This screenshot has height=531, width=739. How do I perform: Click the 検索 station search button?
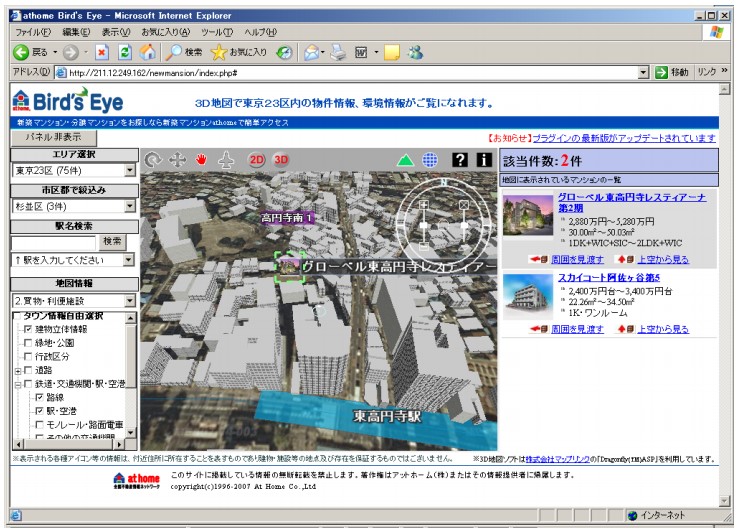(x=112, y=242)
